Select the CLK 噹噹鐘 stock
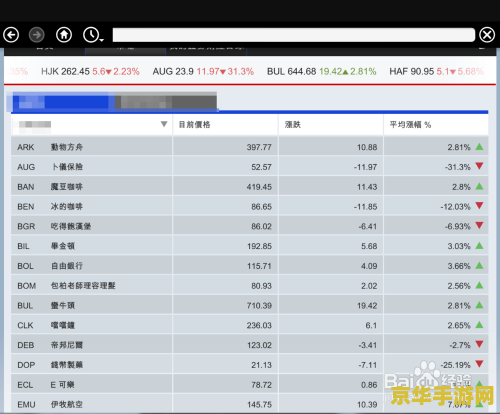The width and height of the screenshot is (500, 414). (x=250, y=325)
